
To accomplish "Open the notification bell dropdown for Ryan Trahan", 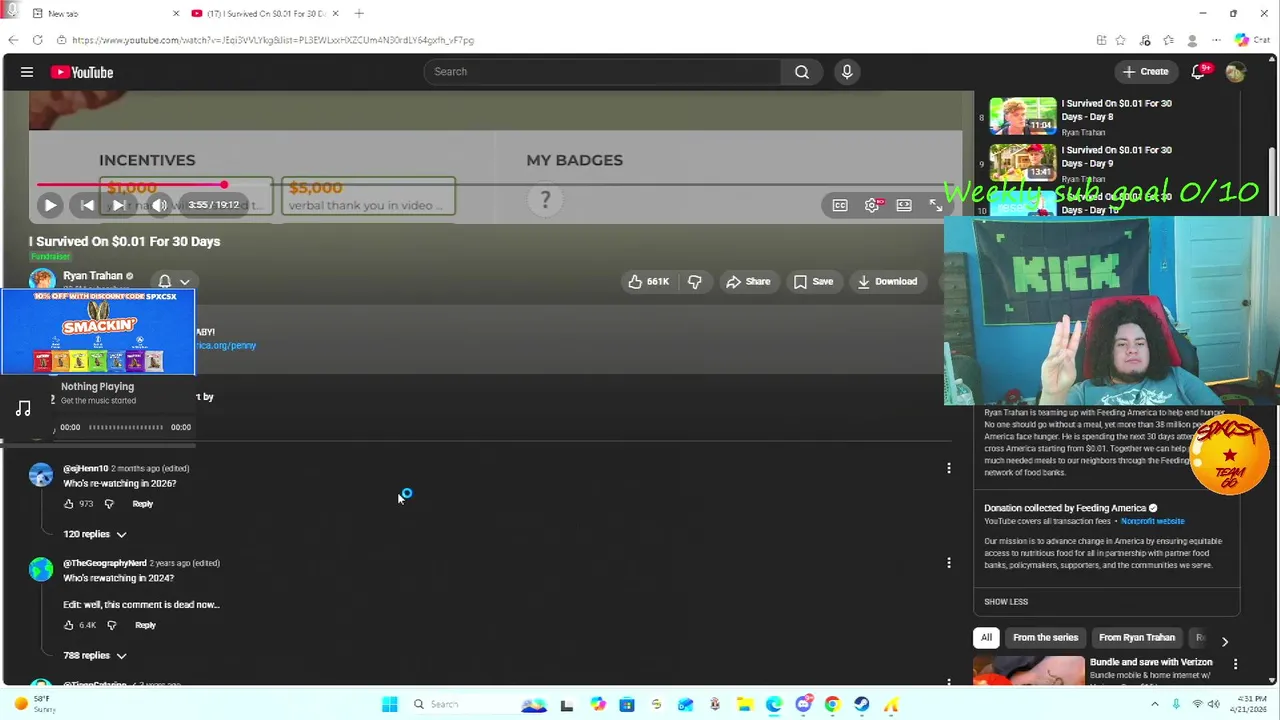I will tap(174, 282).
